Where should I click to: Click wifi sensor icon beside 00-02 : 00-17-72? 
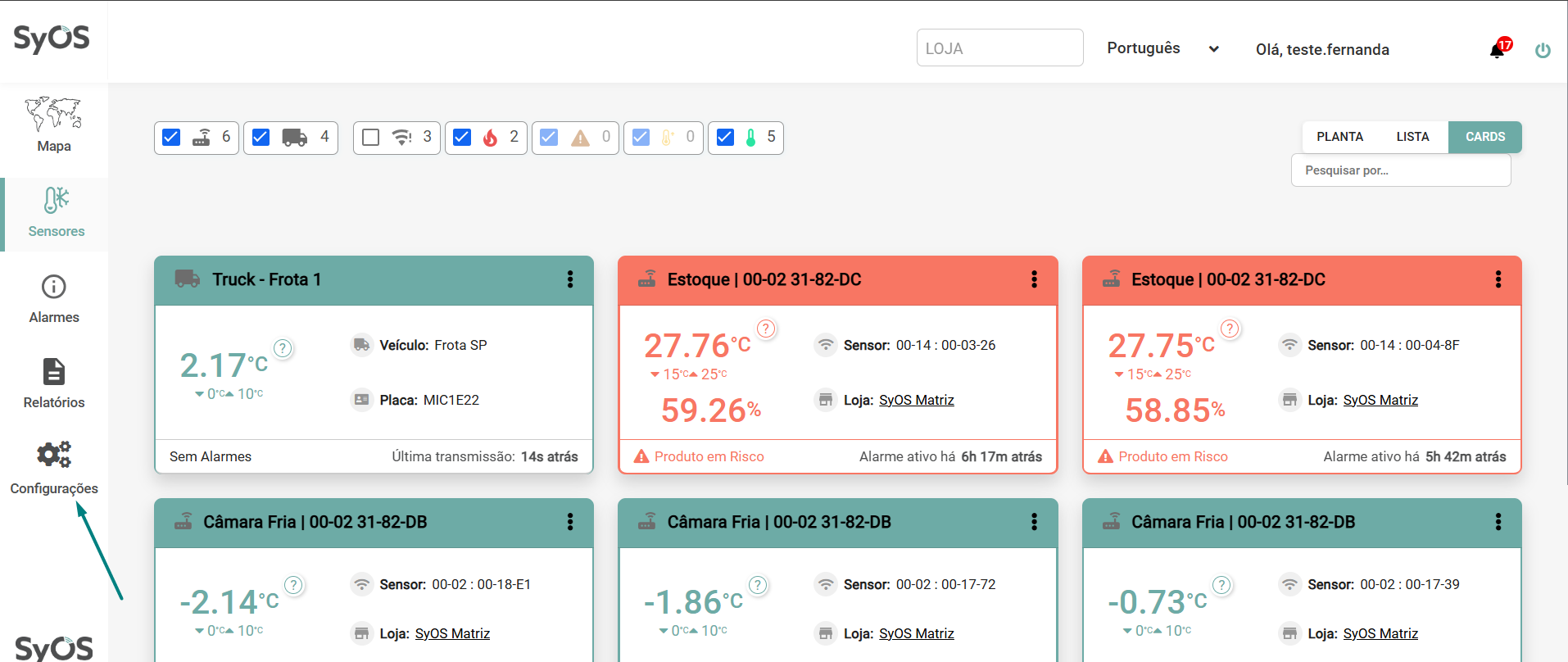[x=826, y=584]
